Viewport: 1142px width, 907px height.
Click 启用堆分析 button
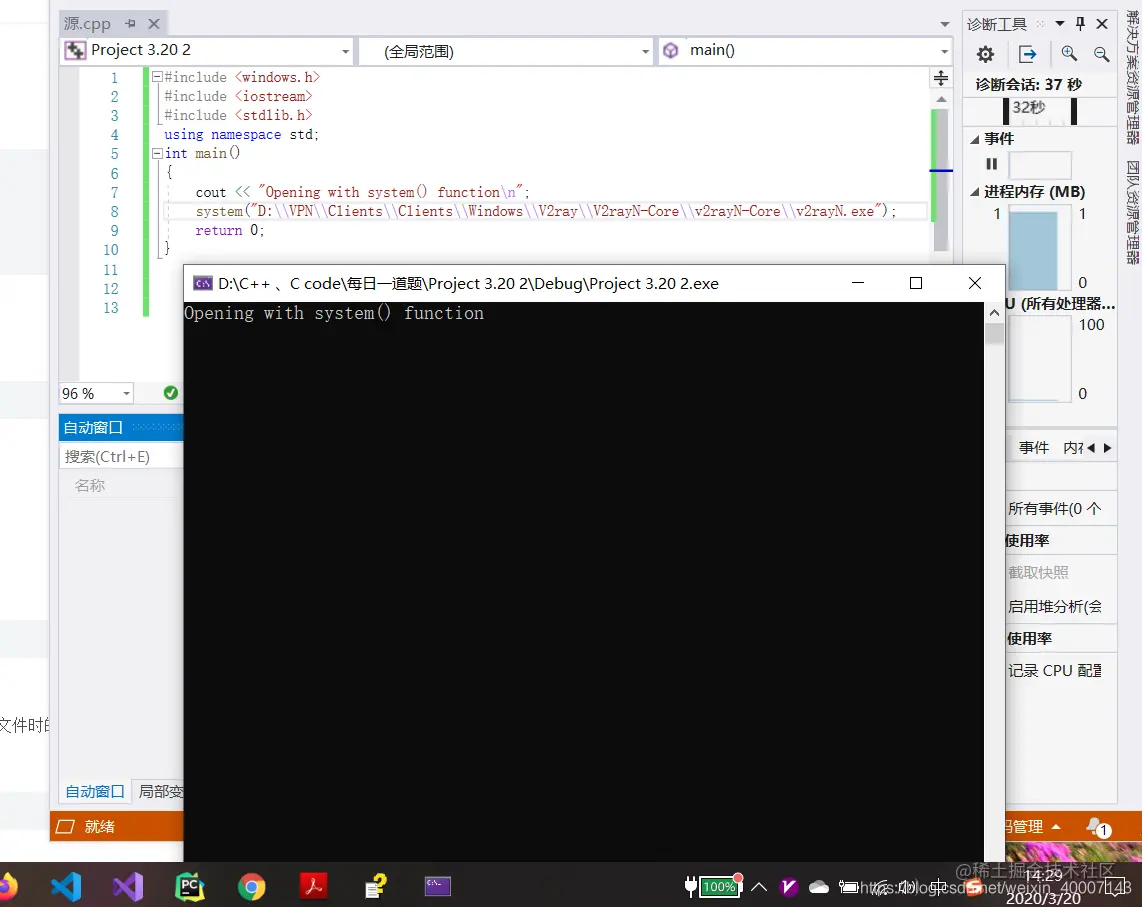click(x=1055, y=606)
